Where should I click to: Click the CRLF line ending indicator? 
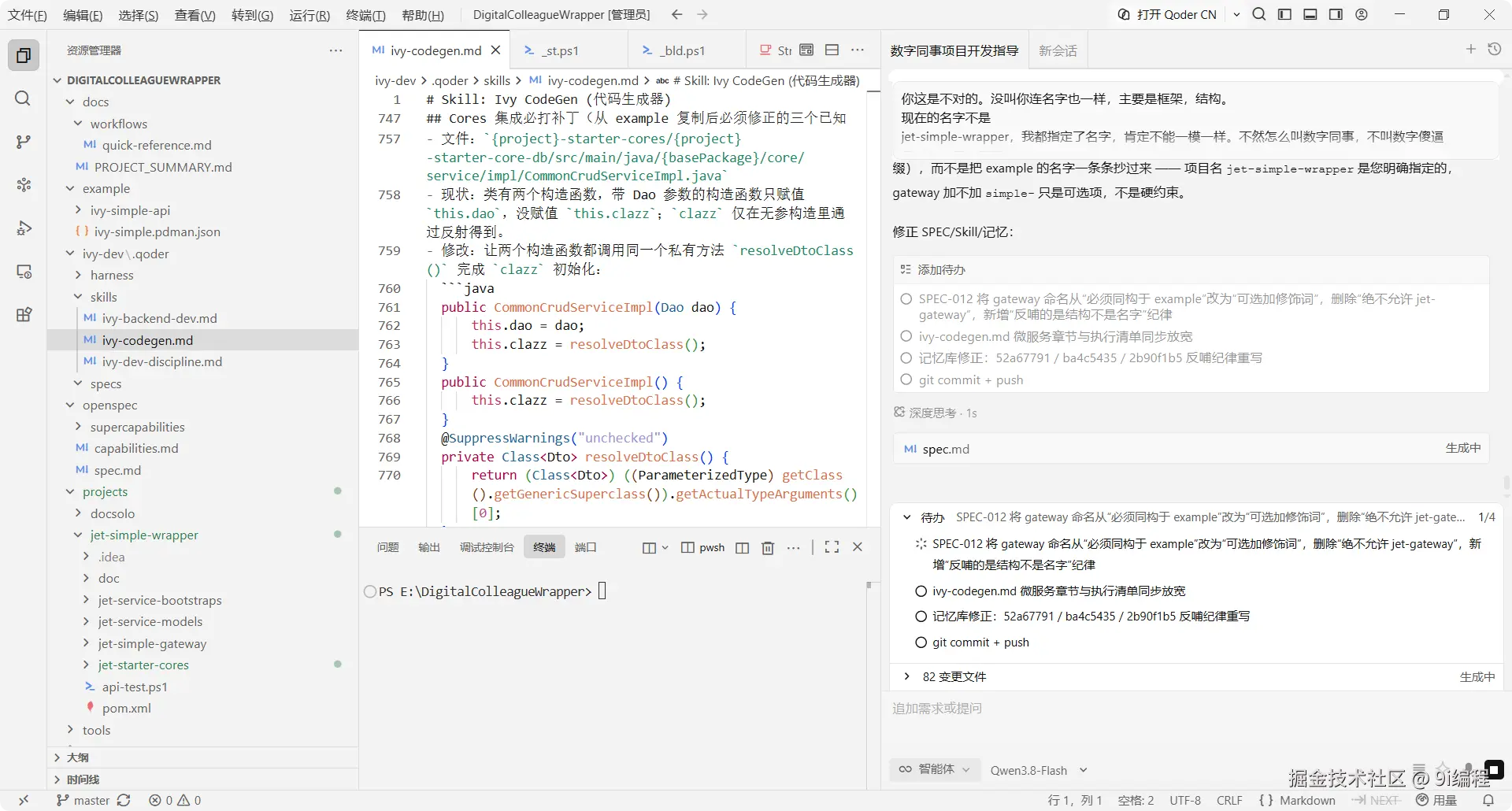click(1229, 800)
